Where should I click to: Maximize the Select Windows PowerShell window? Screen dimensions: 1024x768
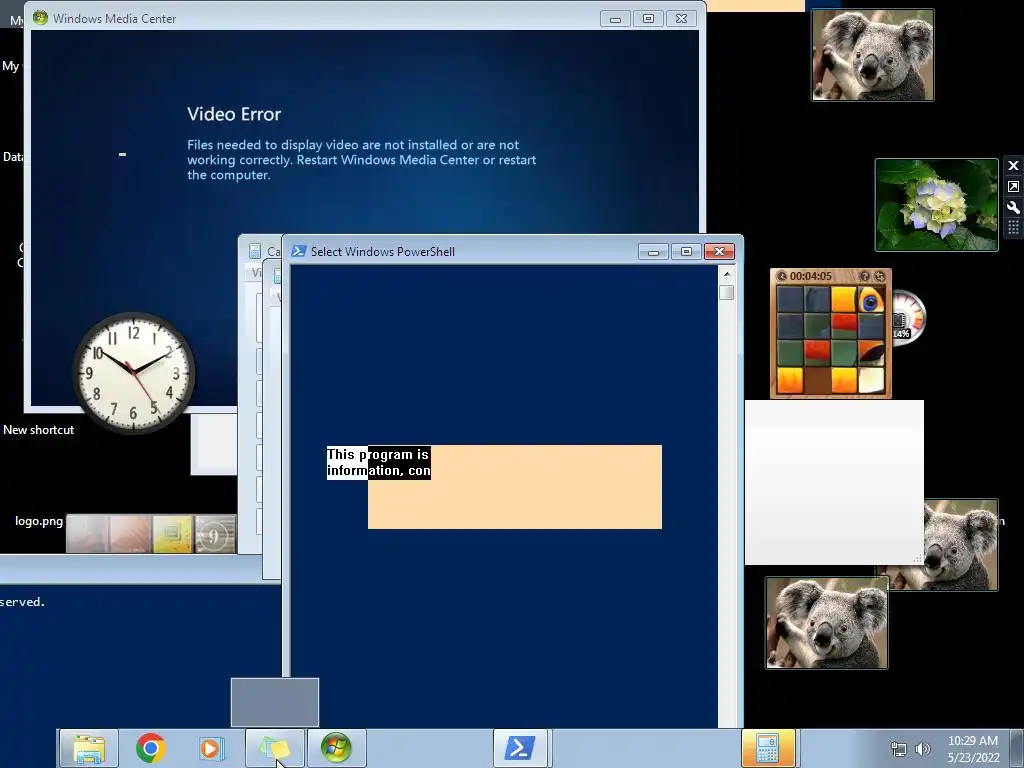point(686,251)
